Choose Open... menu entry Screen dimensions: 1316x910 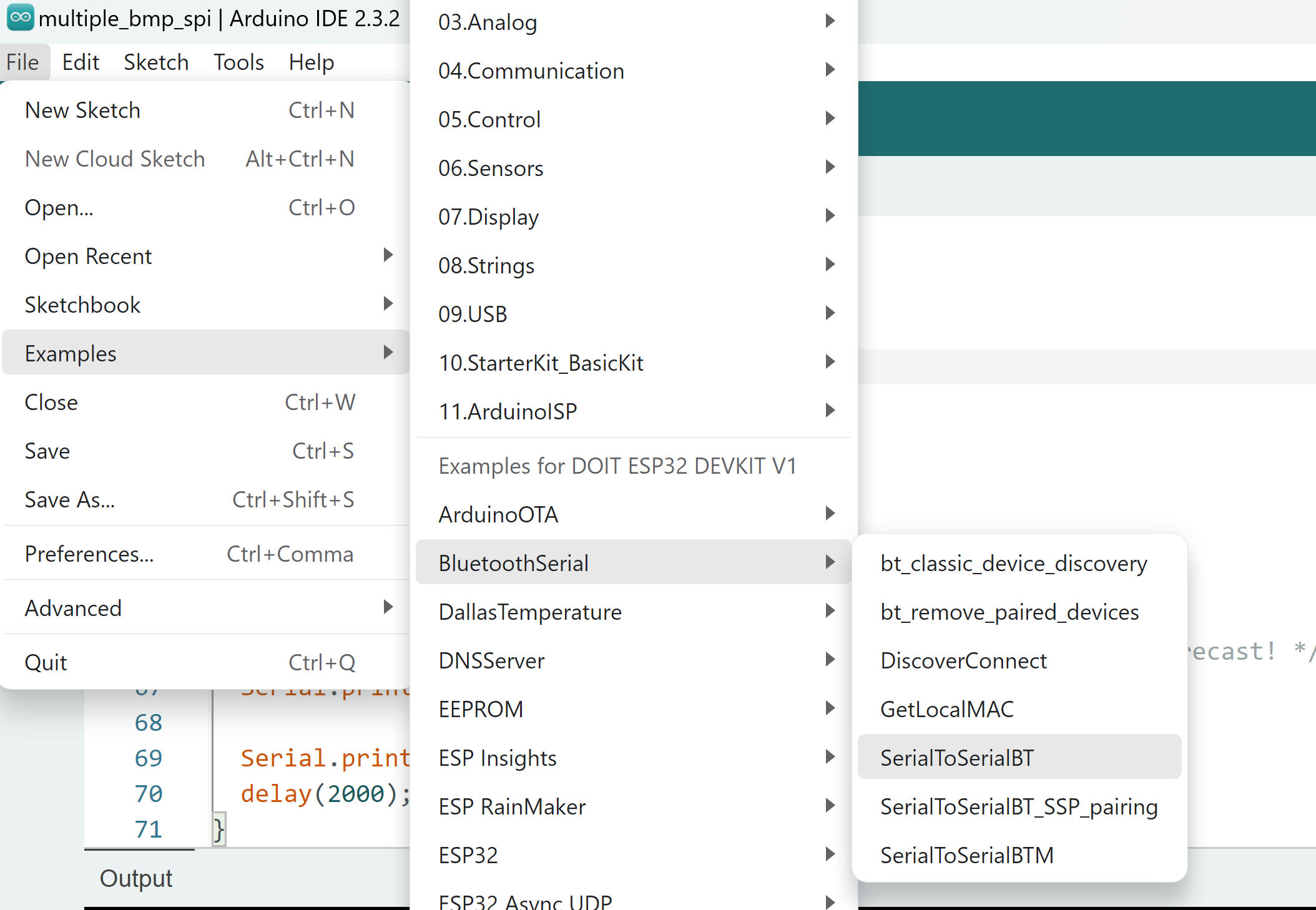click(206, 208)
